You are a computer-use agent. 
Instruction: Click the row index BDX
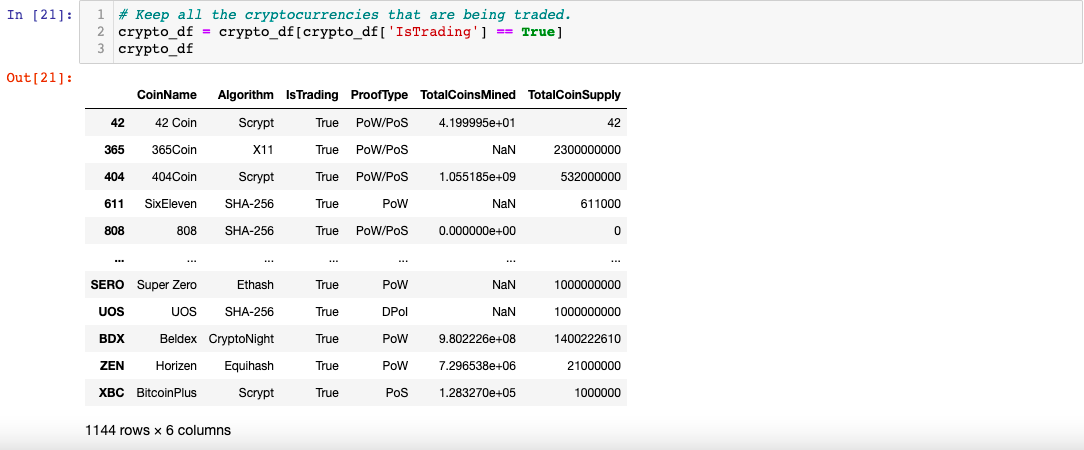pyautogui.click(x=112, y=338)
